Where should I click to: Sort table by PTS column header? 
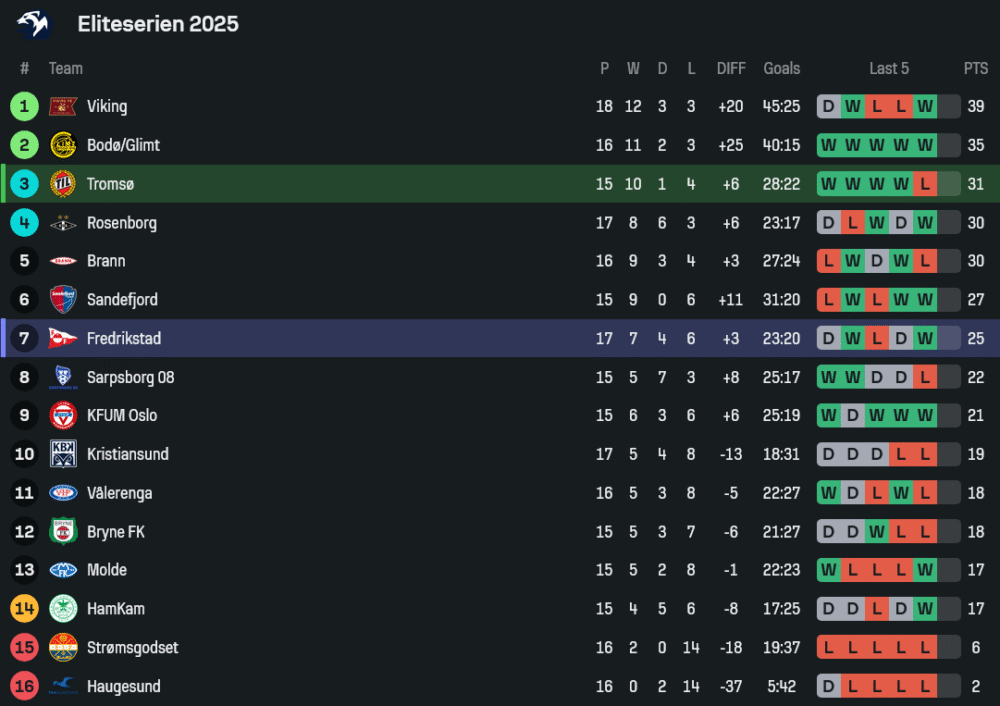pos(975,68)
